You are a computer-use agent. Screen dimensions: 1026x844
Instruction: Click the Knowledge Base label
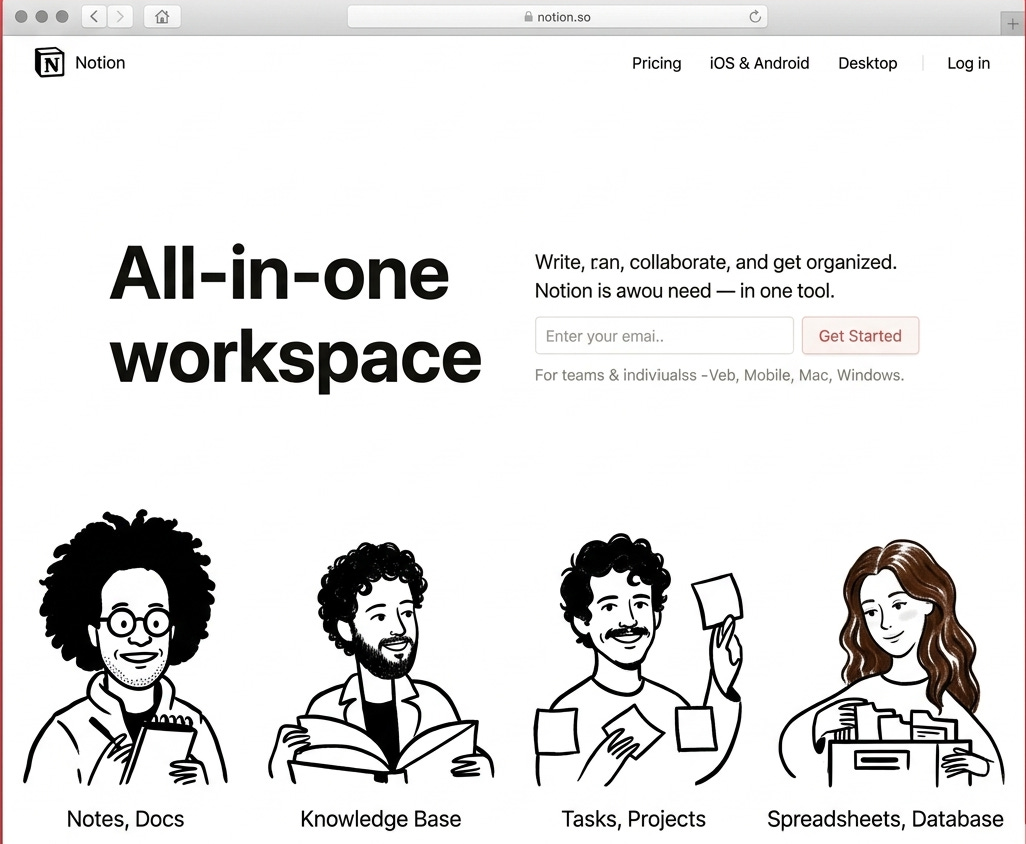(x=381, y=819)
